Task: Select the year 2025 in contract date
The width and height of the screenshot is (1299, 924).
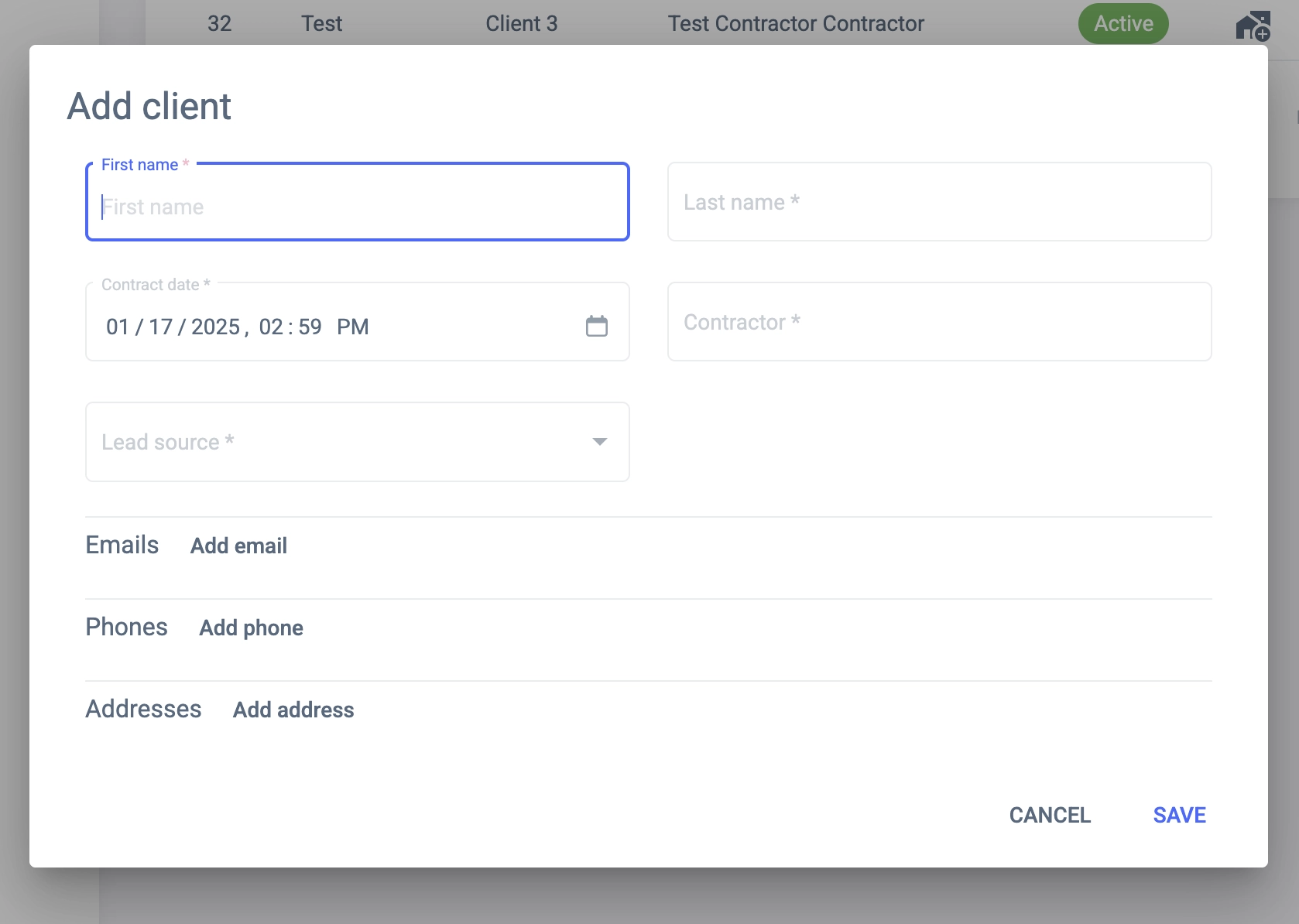Action: (215, 327)
